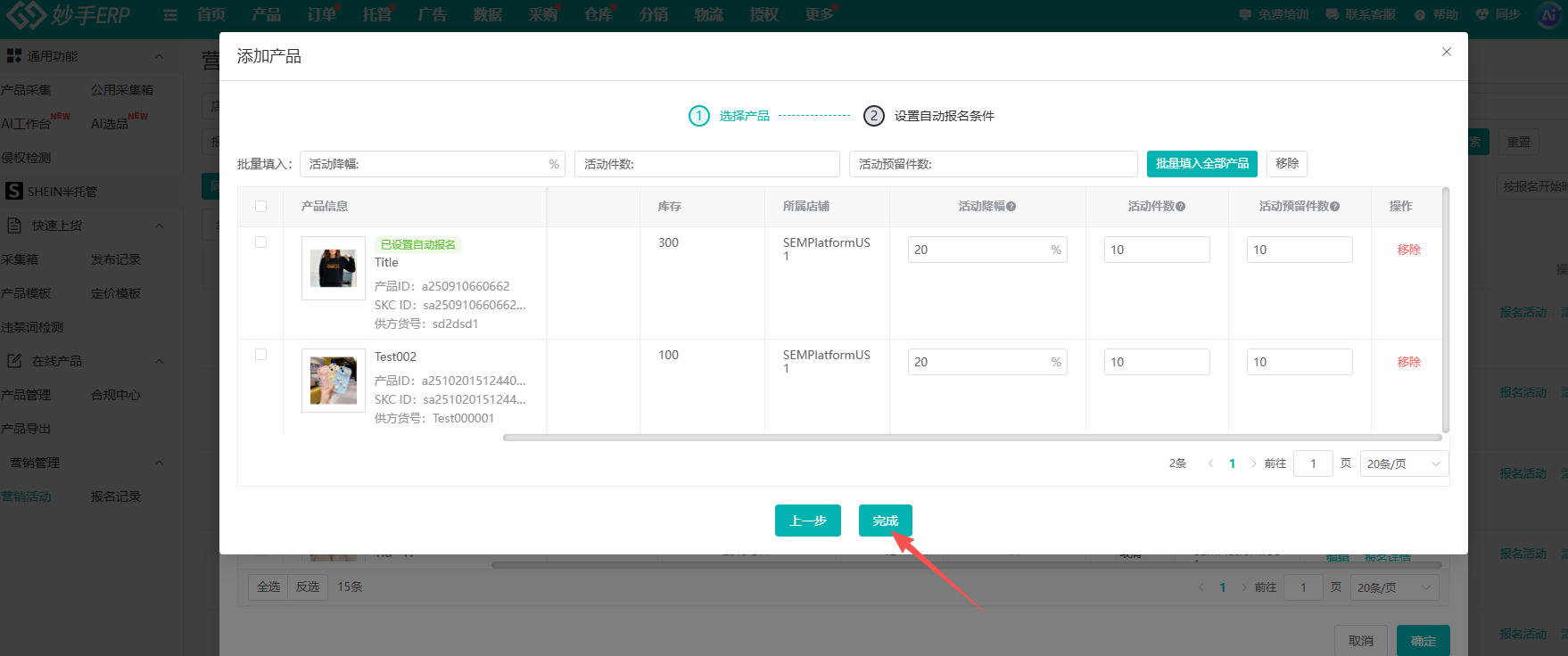
Task: Open the 仓库 top menu
Action: coord(598,14)
